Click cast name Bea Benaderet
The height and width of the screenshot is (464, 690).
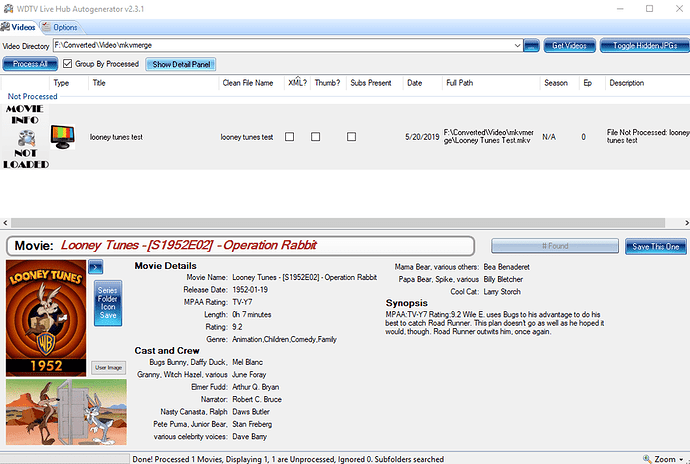pos(506,267)
